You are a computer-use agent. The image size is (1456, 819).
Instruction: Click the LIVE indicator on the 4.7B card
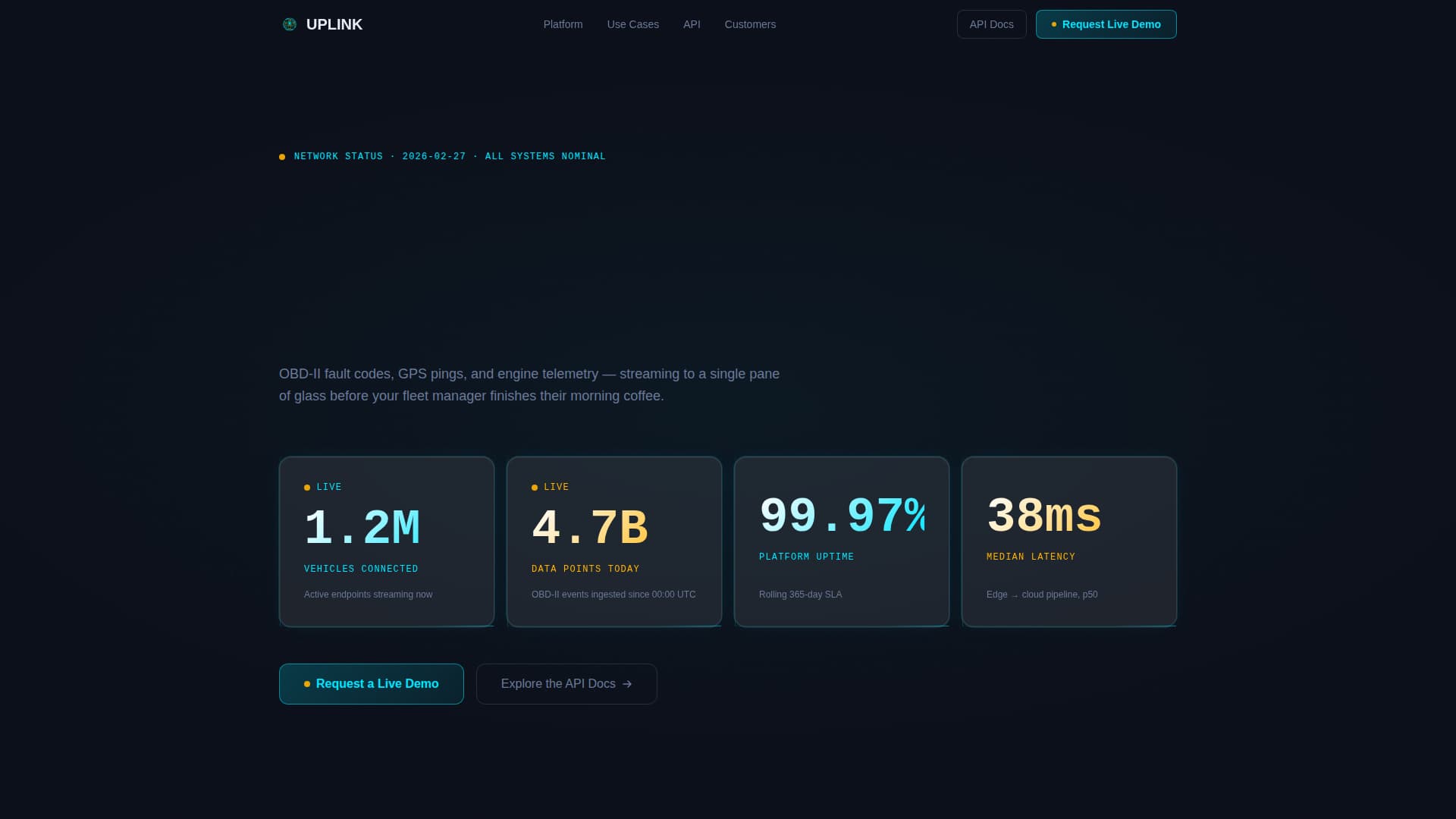(551, 487)
